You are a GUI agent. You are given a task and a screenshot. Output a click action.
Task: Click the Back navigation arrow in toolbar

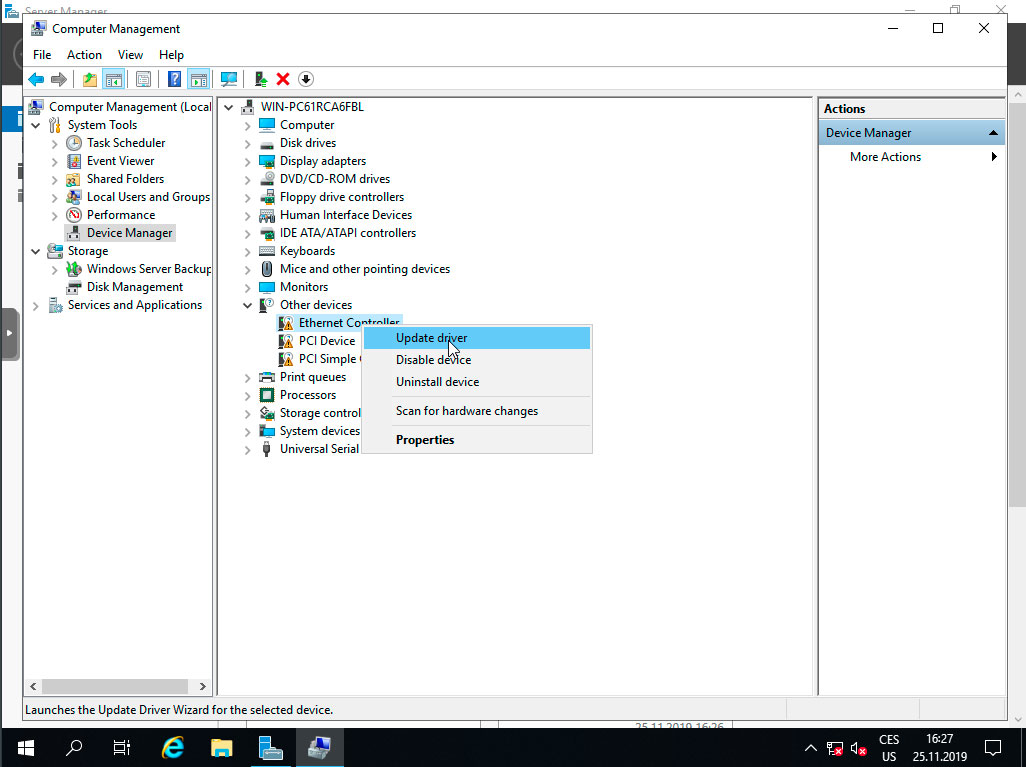click(x=36, y=79)
